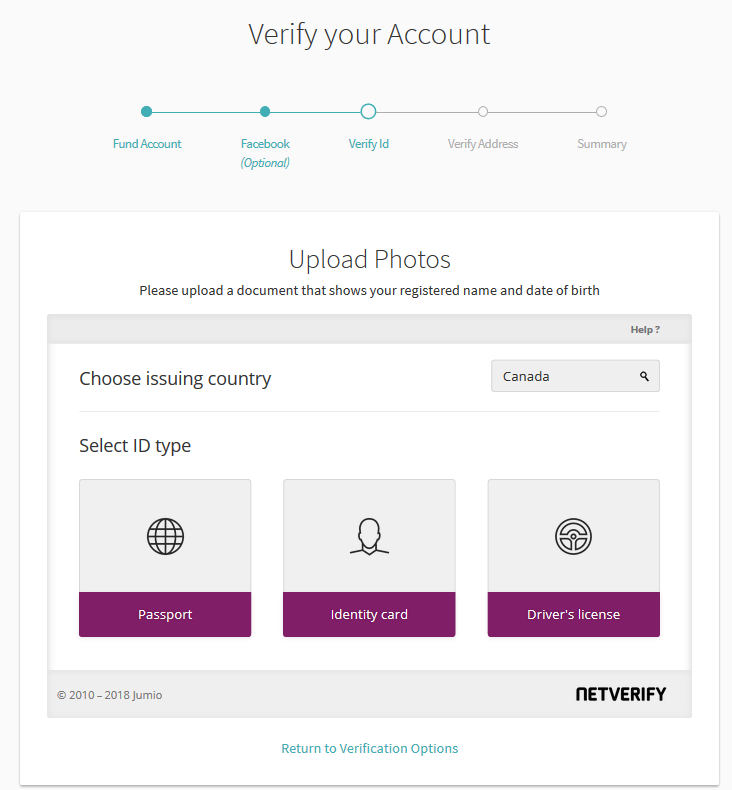Click the Verify Address step circle

(x=483, y=111)
